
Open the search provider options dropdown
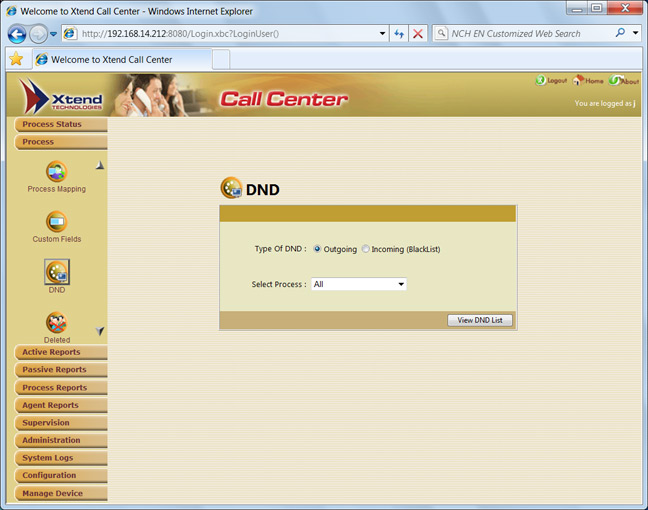pos(636,33)
